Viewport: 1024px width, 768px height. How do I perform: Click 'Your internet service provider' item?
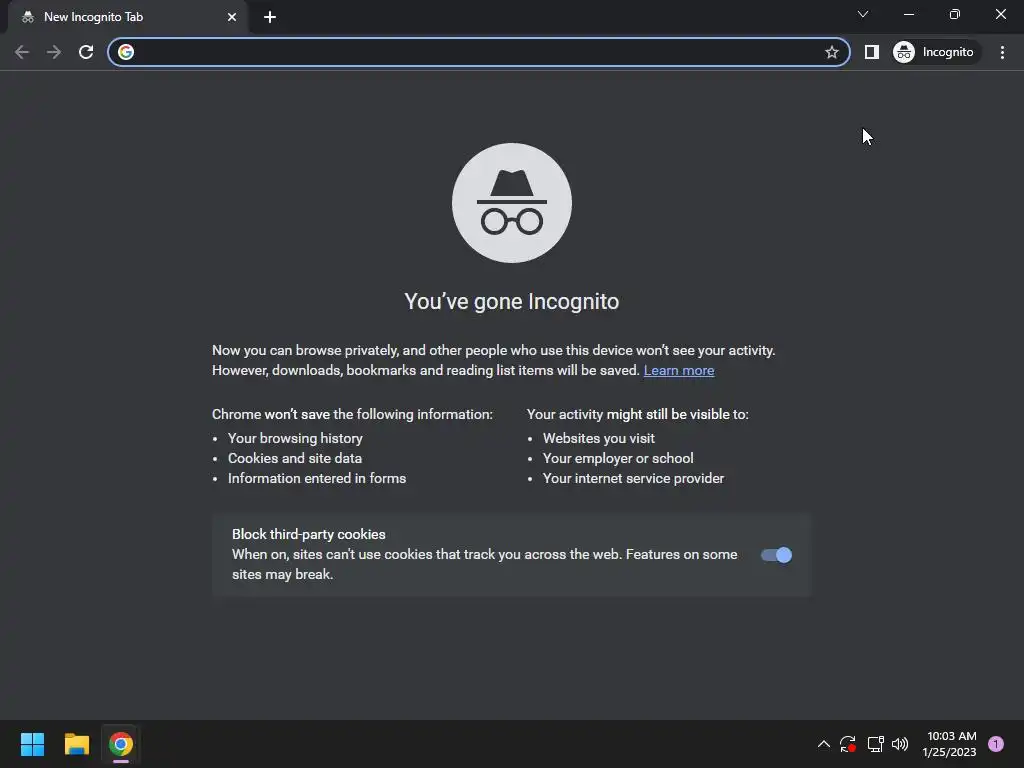tap(633, 479)
